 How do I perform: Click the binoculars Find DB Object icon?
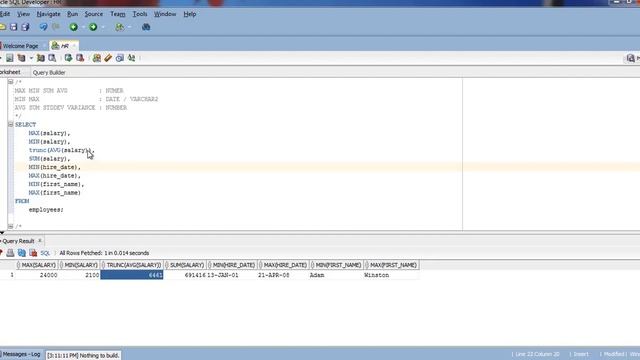pos(146,27)
